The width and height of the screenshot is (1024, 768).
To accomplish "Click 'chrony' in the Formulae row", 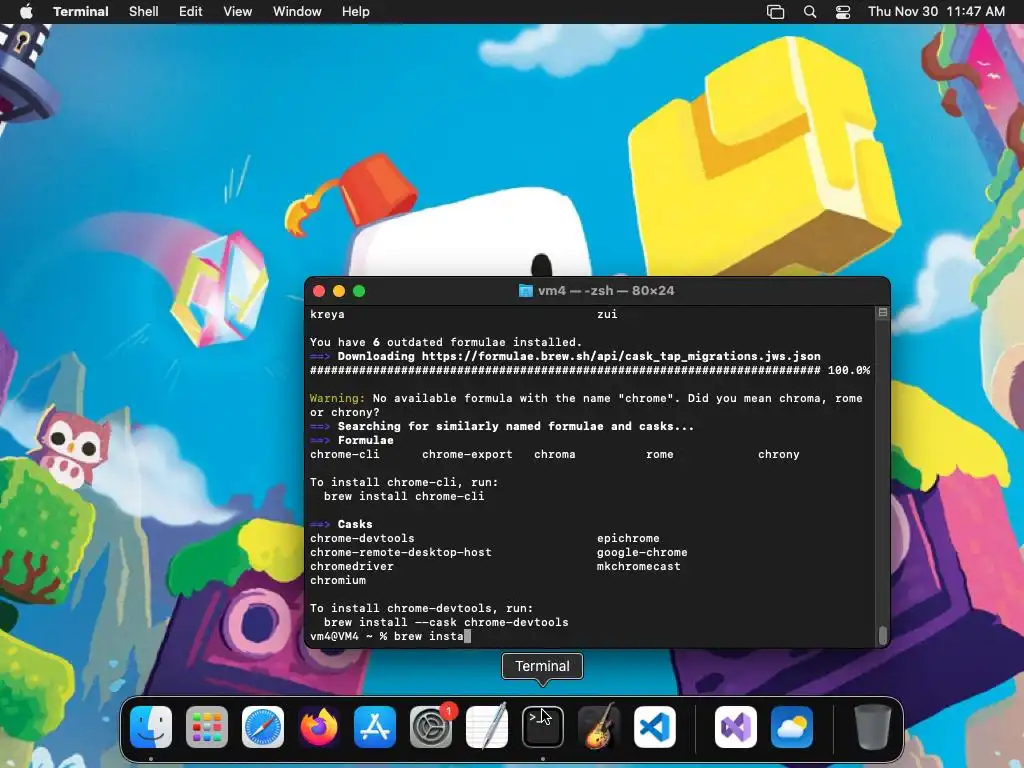I will pyautogui.click(x=778, y=454).
